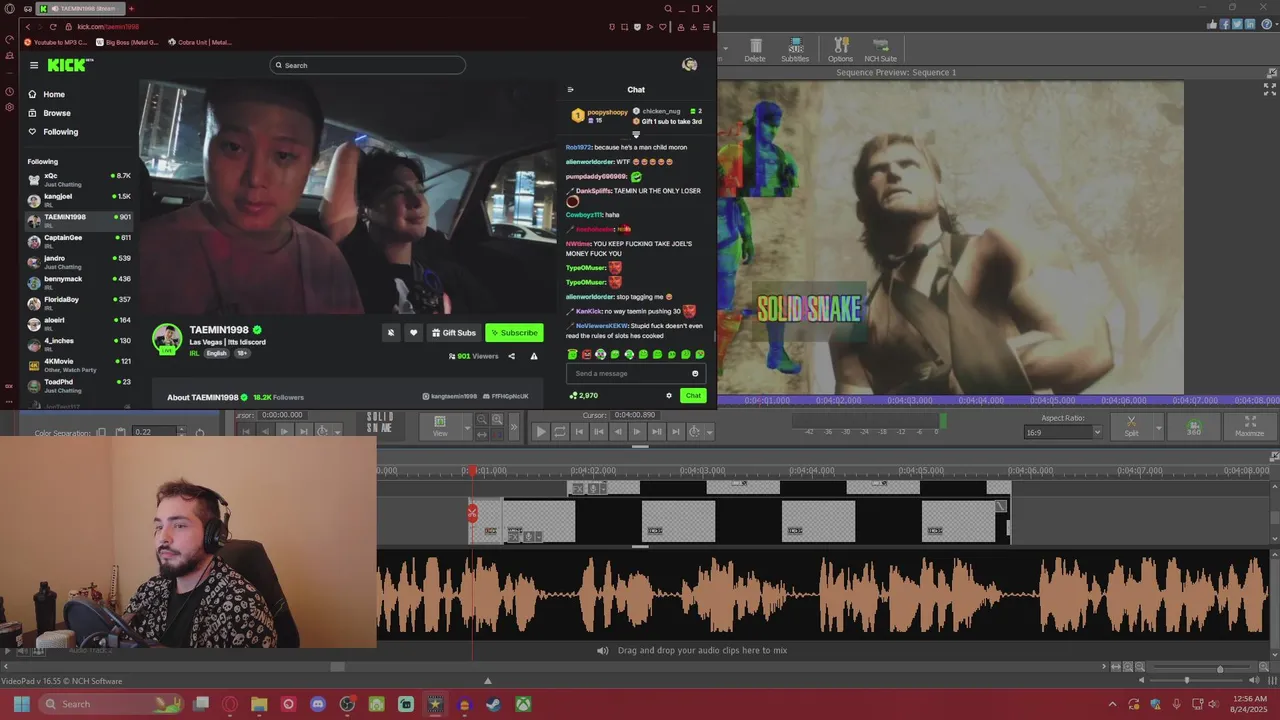Select the TAEMIN1998 Stream browser tab
The height and width of the screenshot is (720, 1280).
80,8
